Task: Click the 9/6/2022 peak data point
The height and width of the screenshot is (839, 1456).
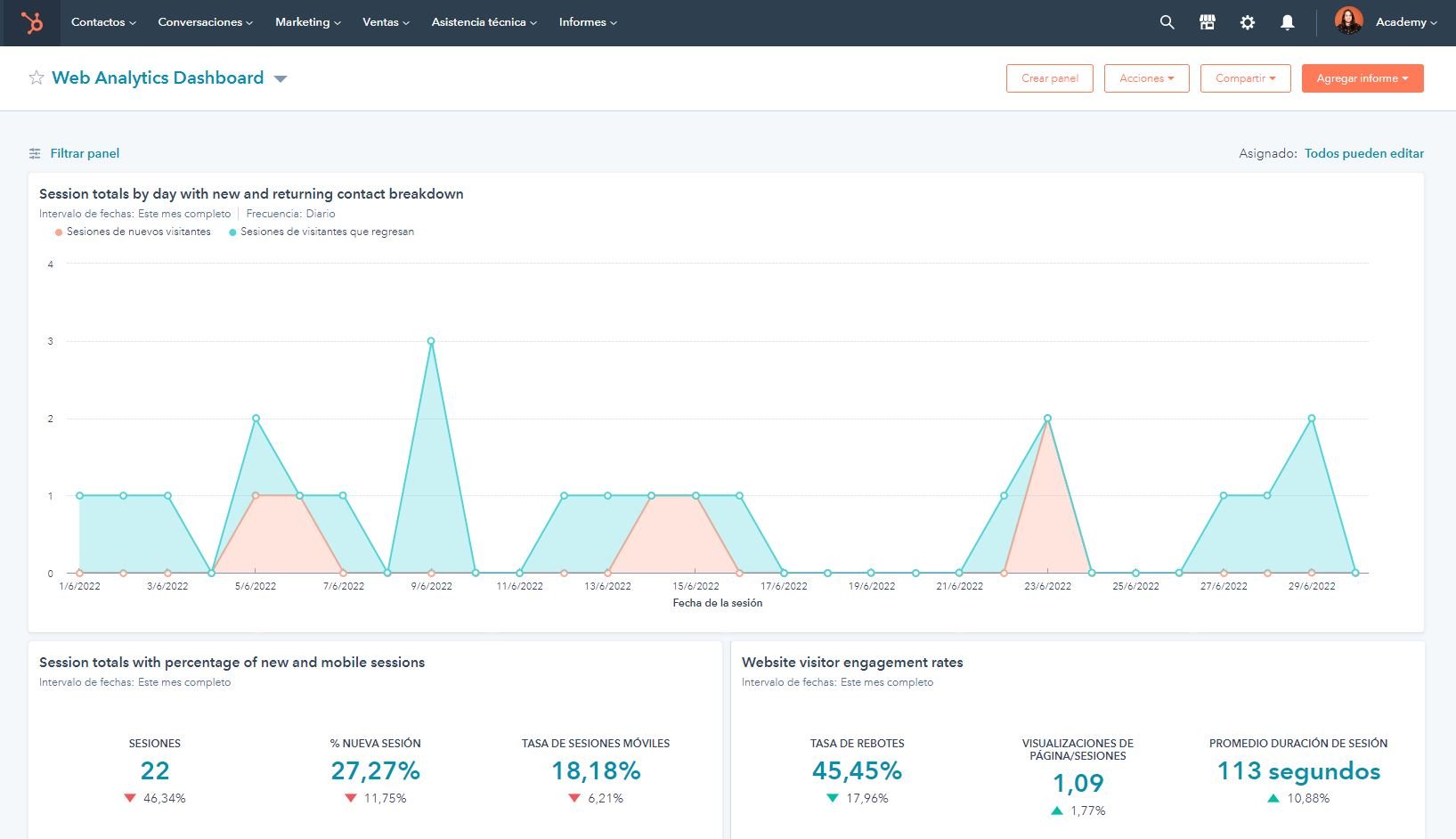Action: (431, 341)
